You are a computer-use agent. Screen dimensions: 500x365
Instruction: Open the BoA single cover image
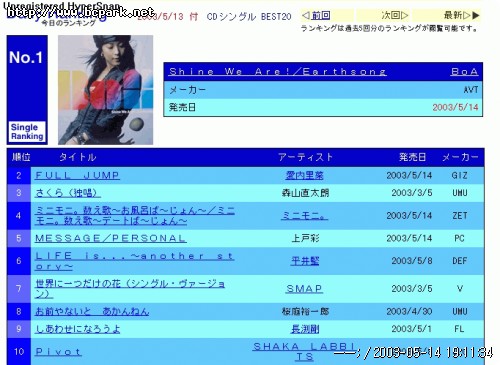click(105, 90)
